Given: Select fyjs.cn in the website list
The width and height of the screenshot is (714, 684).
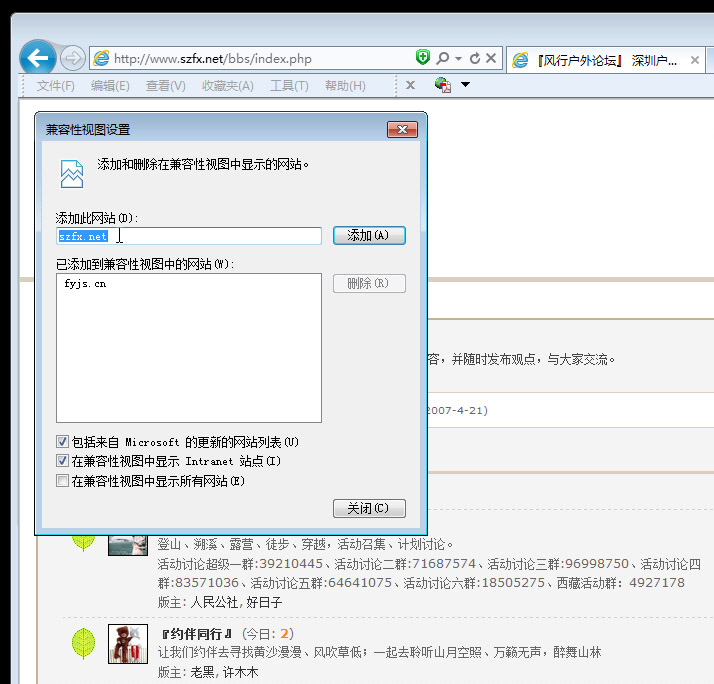Looking at the screenshot, I should [85, 284].
